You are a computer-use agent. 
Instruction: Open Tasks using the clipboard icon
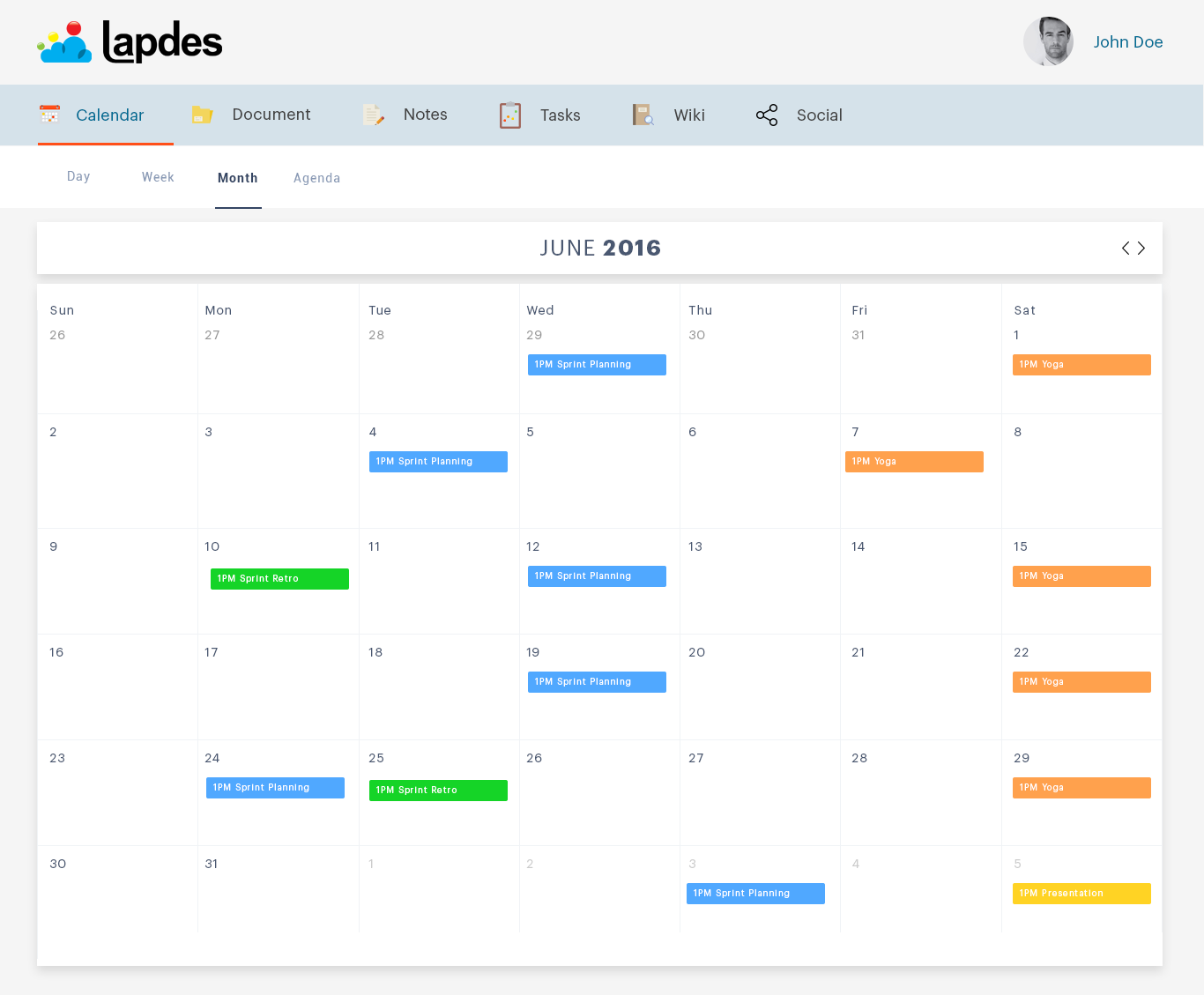510,114
